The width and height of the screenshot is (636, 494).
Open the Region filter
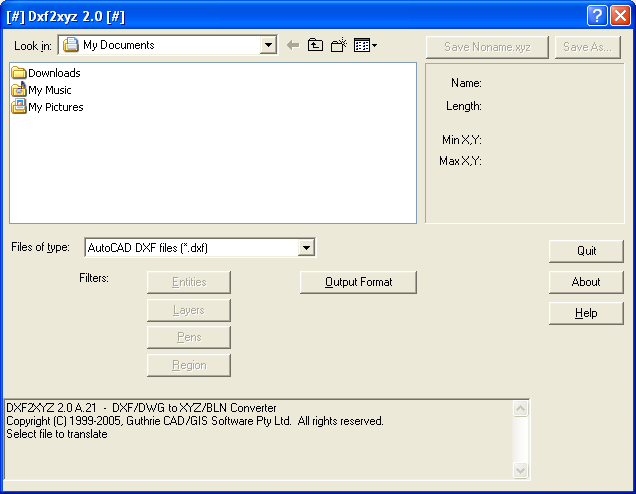tap(189, 365)
